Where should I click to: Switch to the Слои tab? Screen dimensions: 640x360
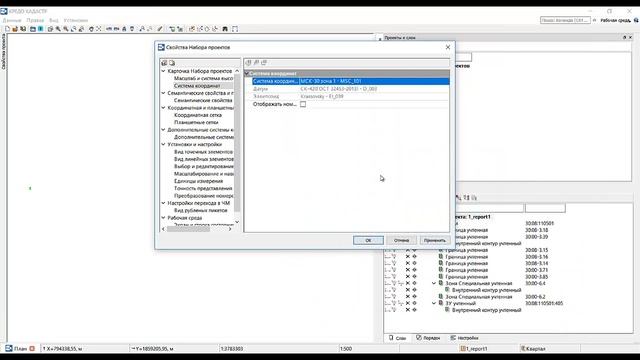(397, 338)
